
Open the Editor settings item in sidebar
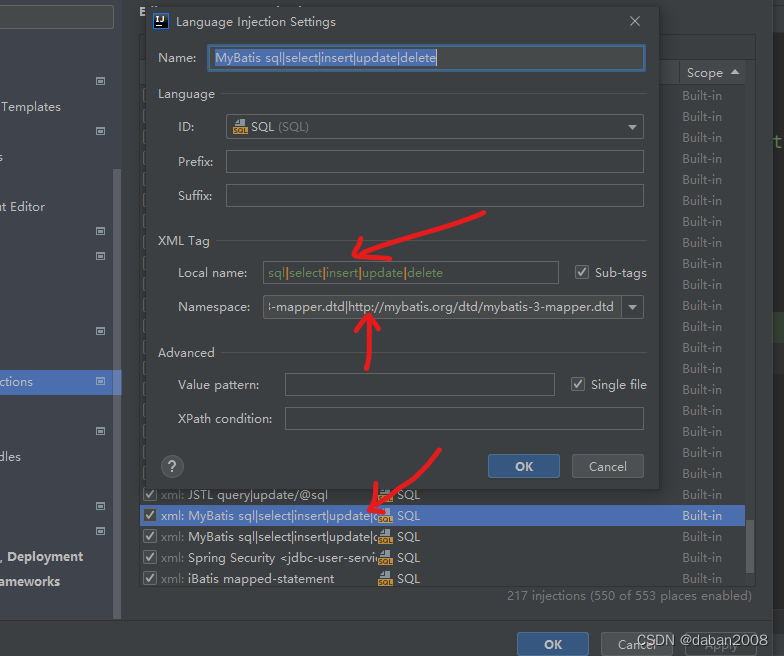click(22, 206)
